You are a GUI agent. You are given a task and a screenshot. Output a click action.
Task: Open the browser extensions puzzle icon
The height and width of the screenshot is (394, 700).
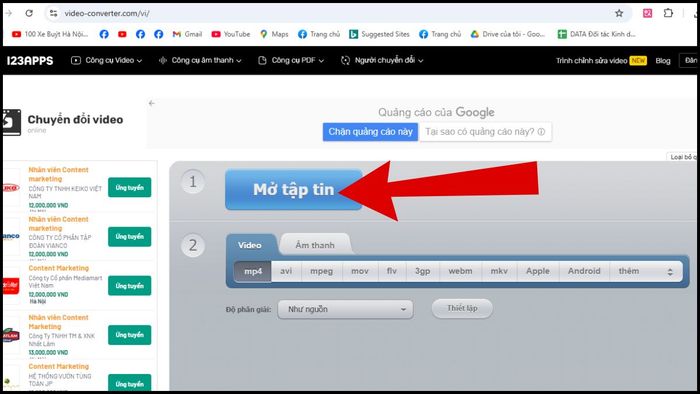click(x=668, y=13)
